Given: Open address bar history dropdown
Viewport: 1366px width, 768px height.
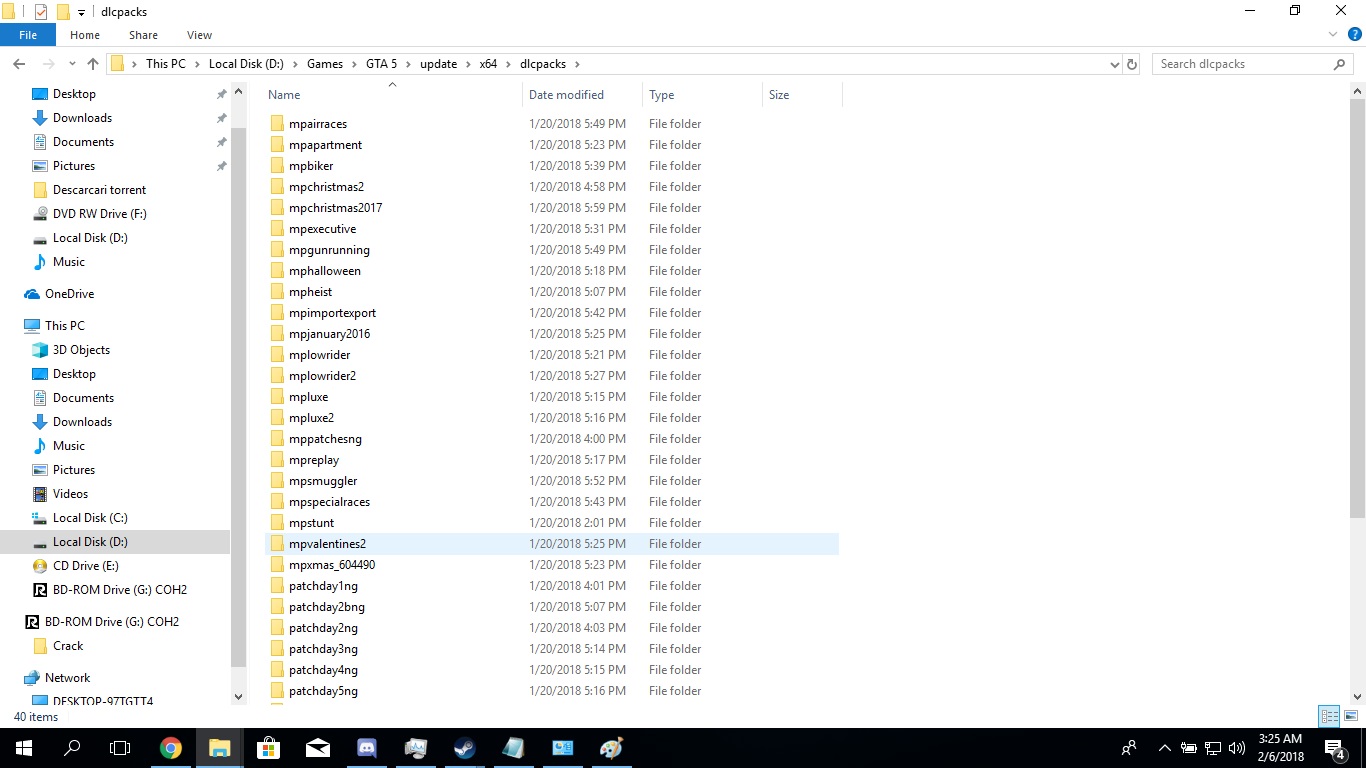Looking at the screenshot, I should [1115, 64].
